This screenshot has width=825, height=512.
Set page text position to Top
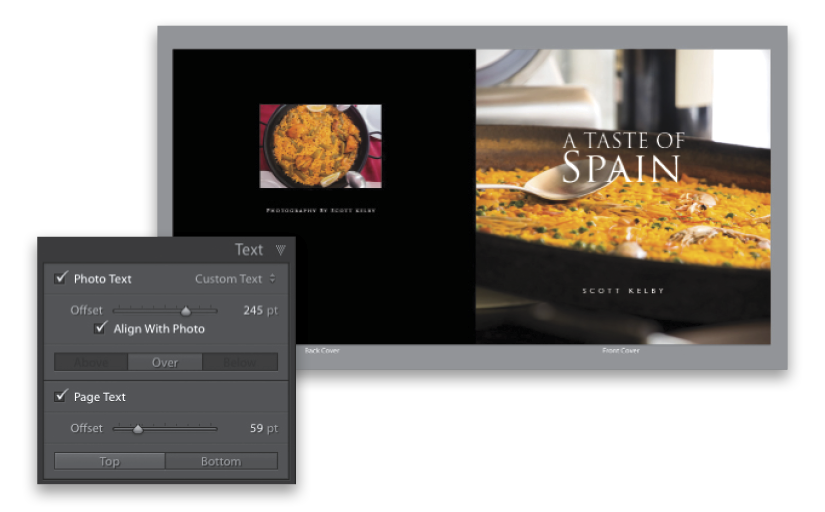click(109, 461)
